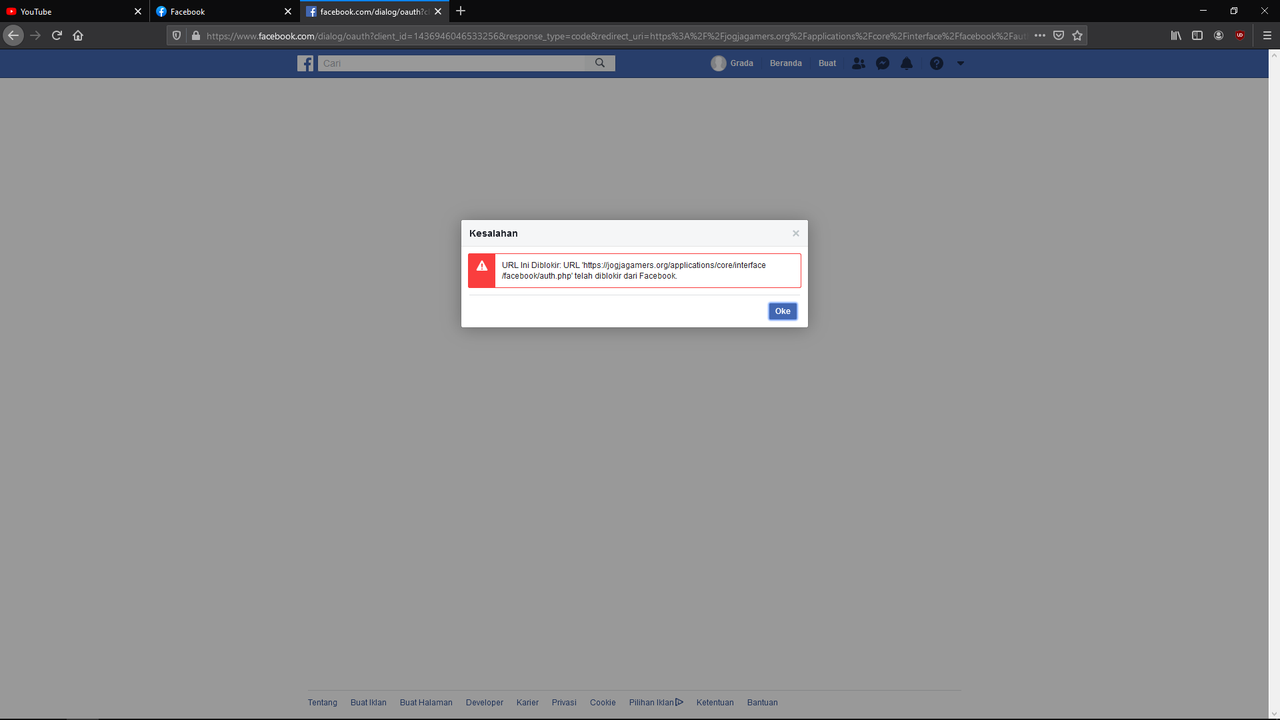Open the Notifications bell icon
The image size is (1280, 720).
(907, 63)
